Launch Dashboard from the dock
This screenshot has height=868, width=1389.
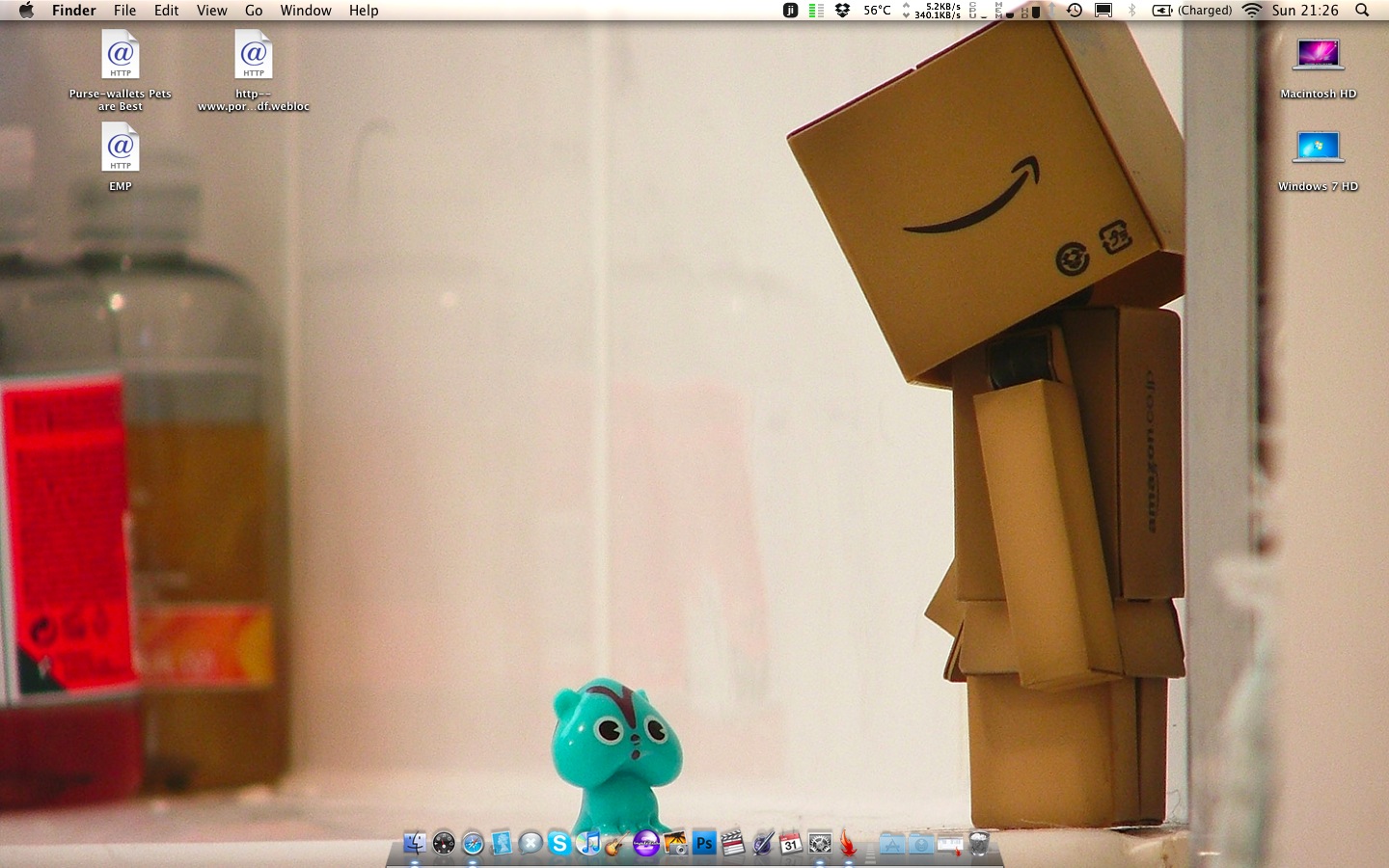click(444, 844)
